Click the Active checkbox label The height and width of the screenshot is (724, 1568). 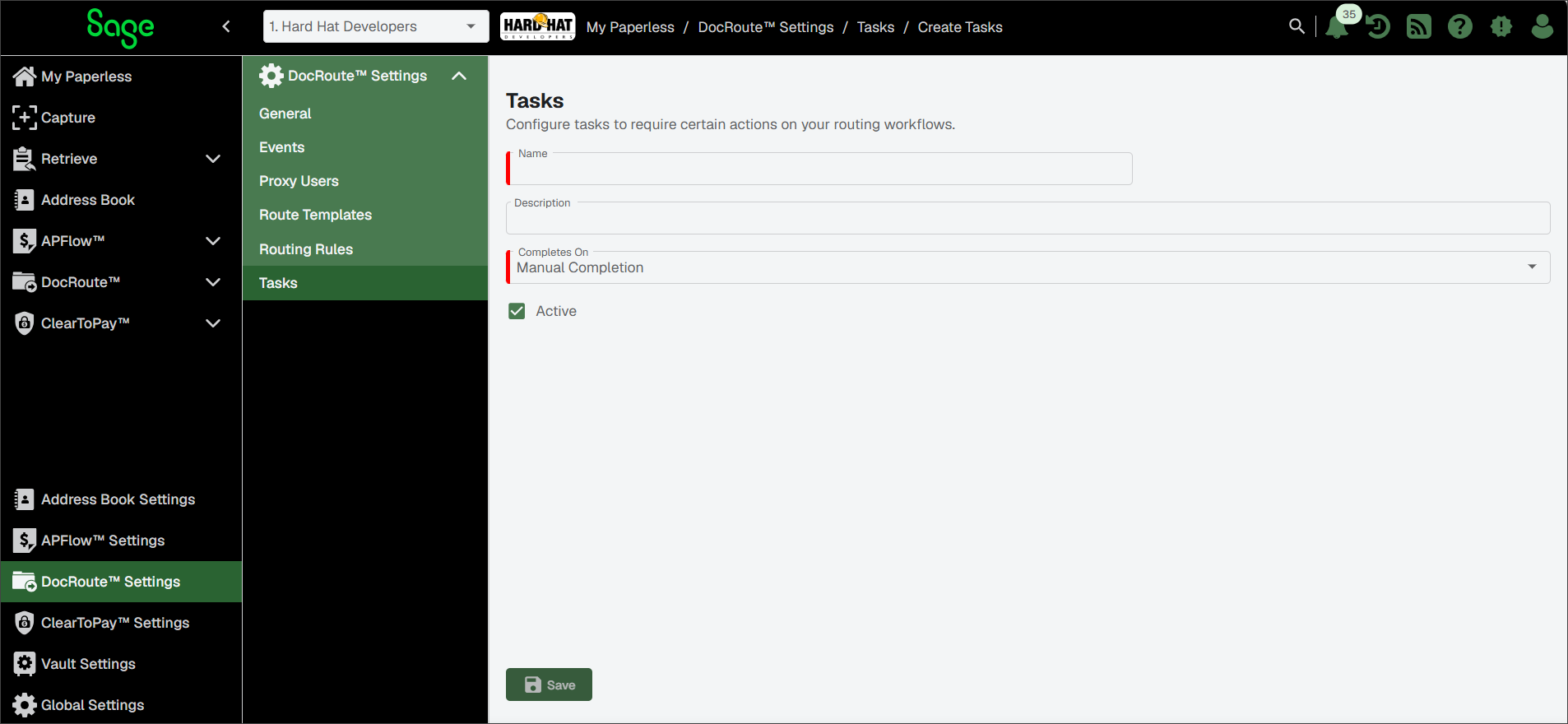pyautogui.click(x=556, y=311)
